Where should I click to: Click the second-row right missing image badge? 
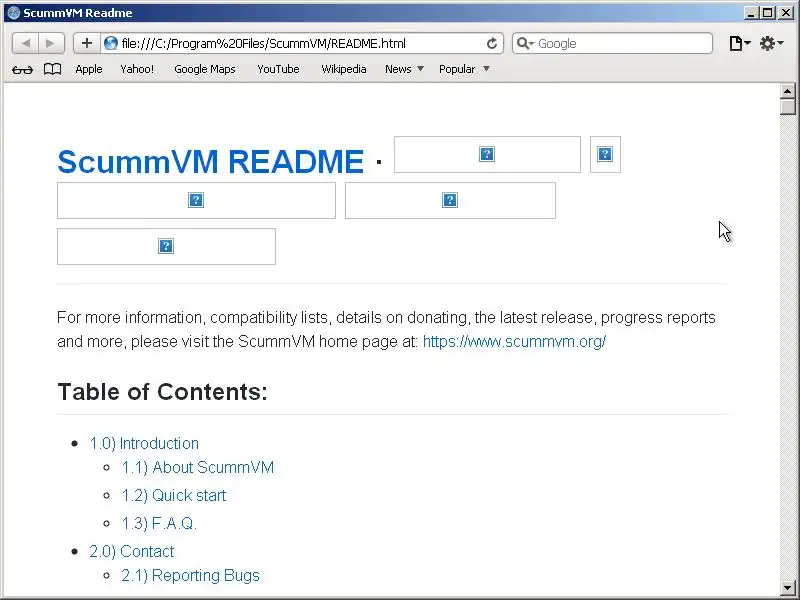pos(450,201)
